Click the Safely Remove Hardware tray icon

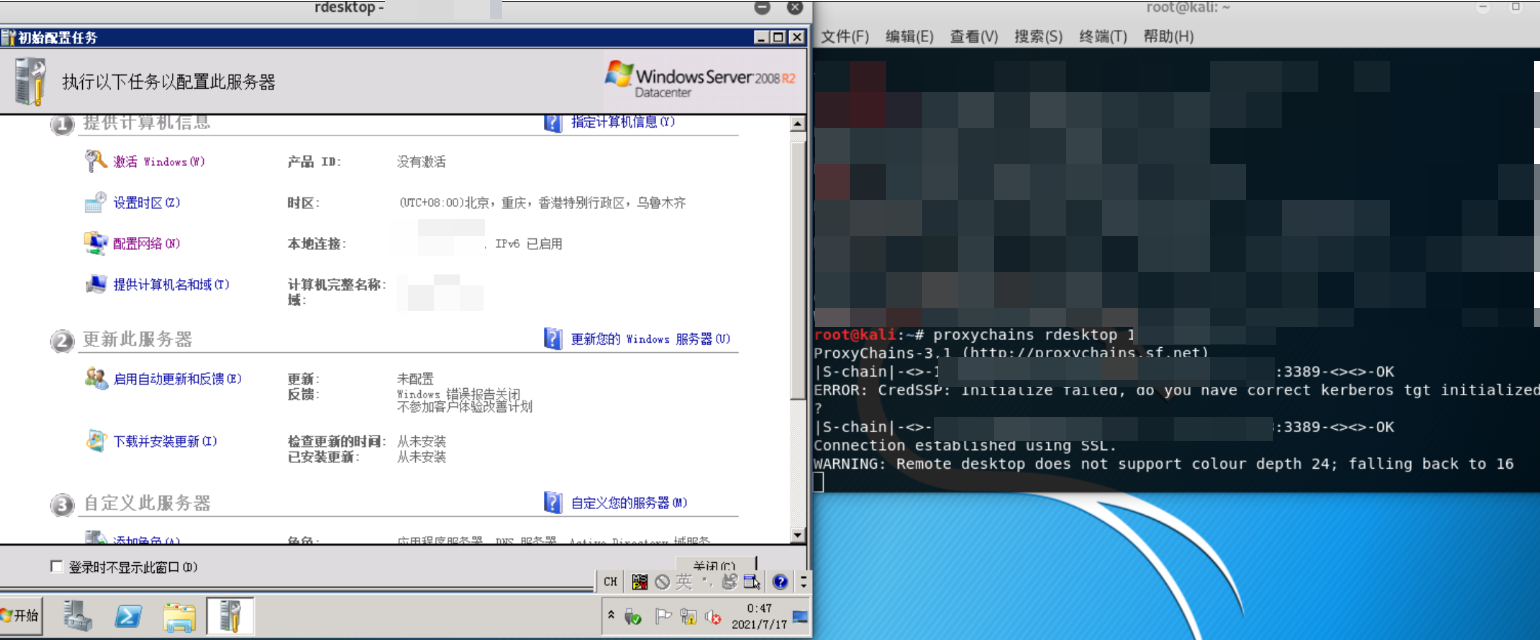633,617
